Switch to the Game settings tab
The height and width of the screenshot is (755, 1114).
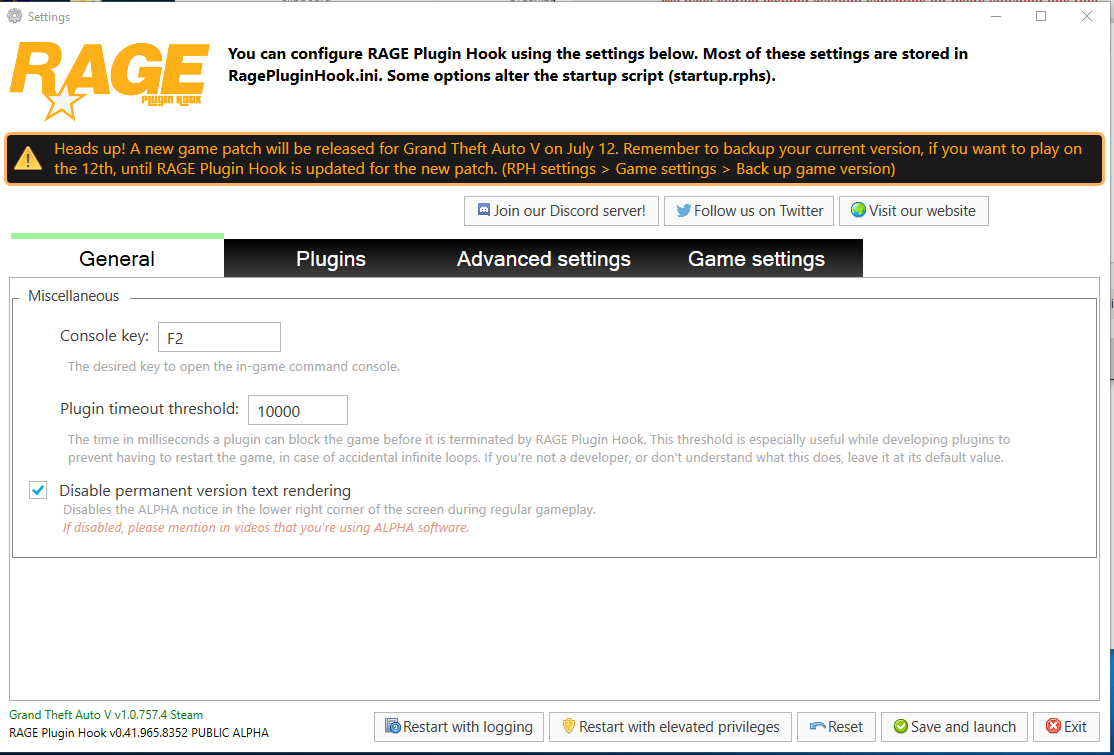tap(757, 259)
